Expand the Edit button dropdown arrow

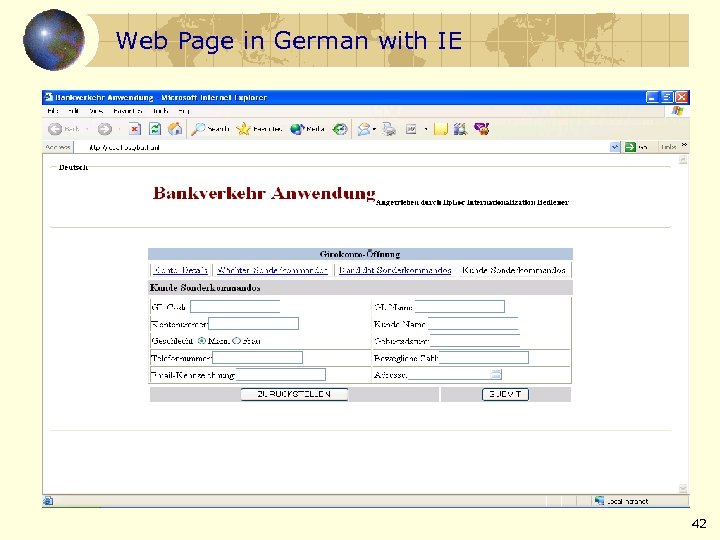click(426, 129)
